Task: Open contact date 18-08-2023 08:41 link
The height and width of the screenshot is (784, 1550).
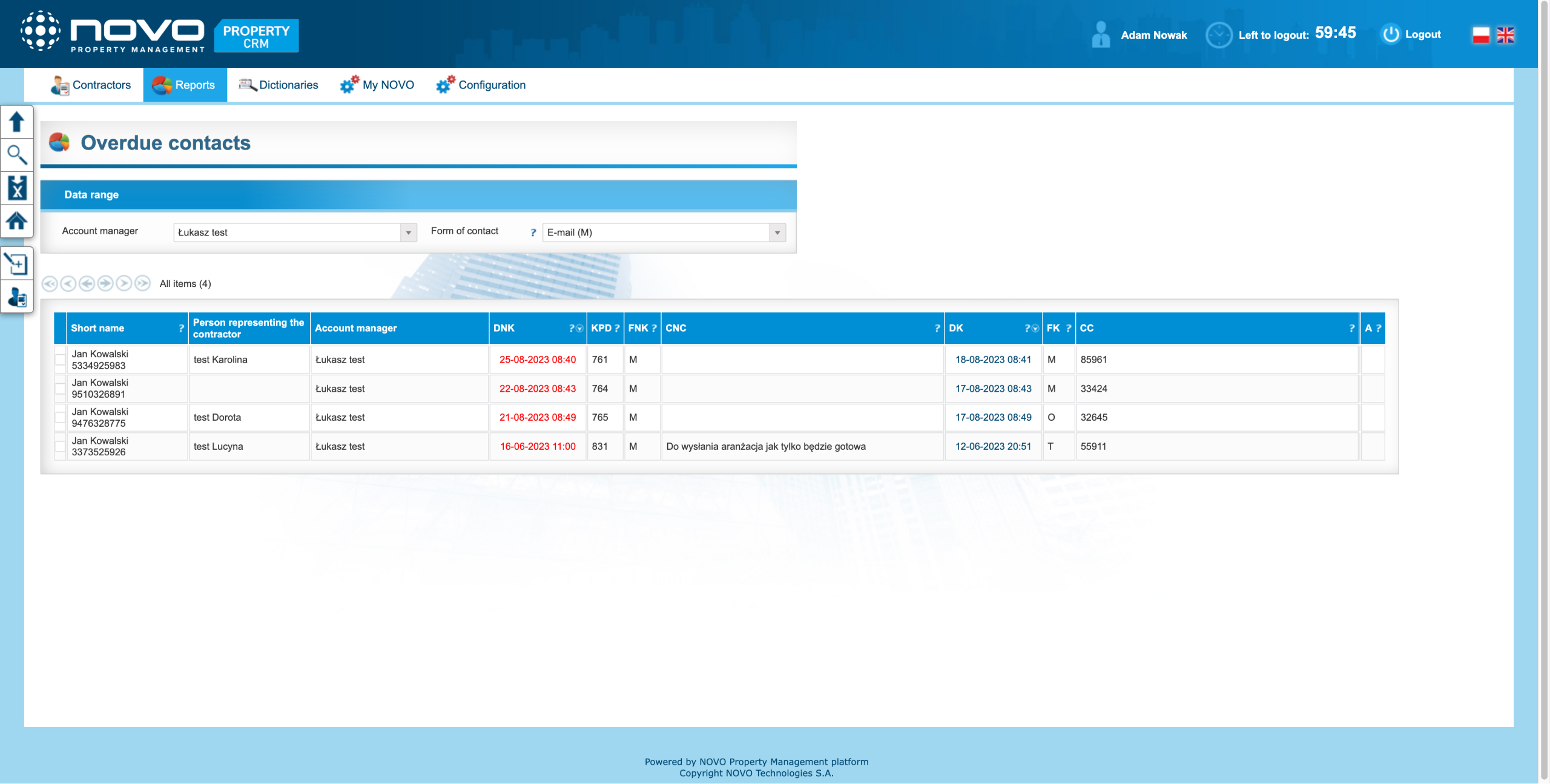Action: click(993, 360)
